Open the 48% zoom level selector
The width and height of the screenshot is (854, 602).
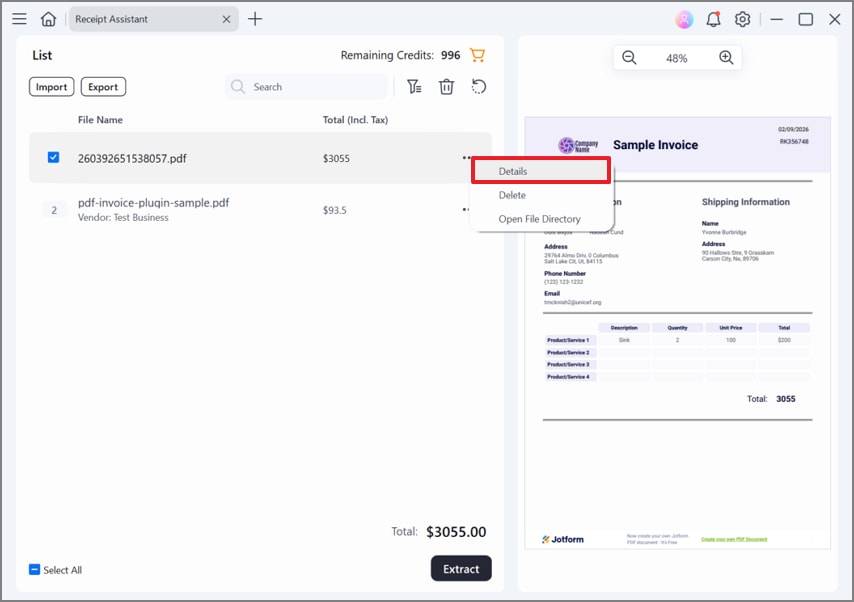[677, 57]
